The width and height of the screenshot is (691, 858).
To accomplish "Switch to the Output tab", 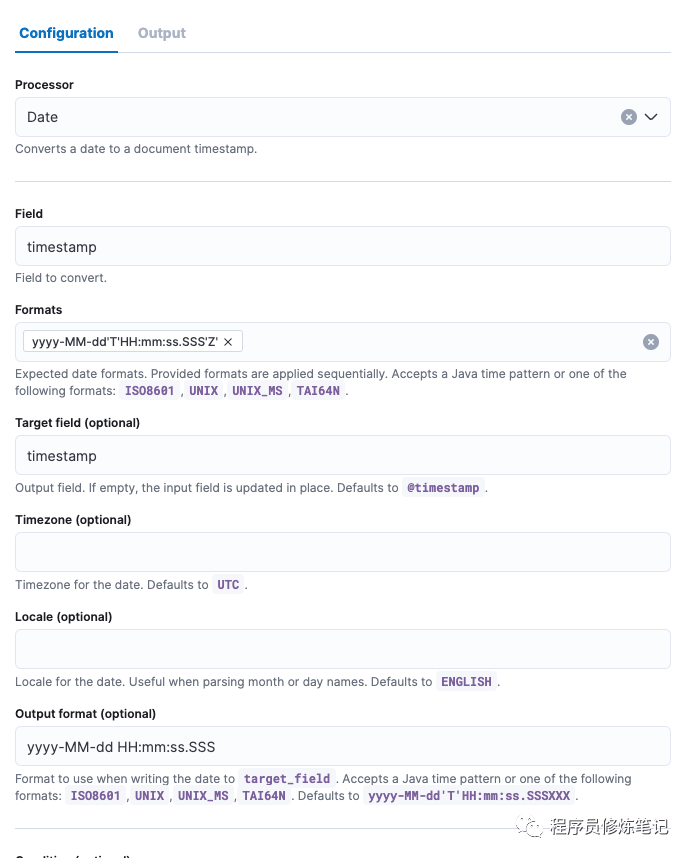I will pos(162,33).
